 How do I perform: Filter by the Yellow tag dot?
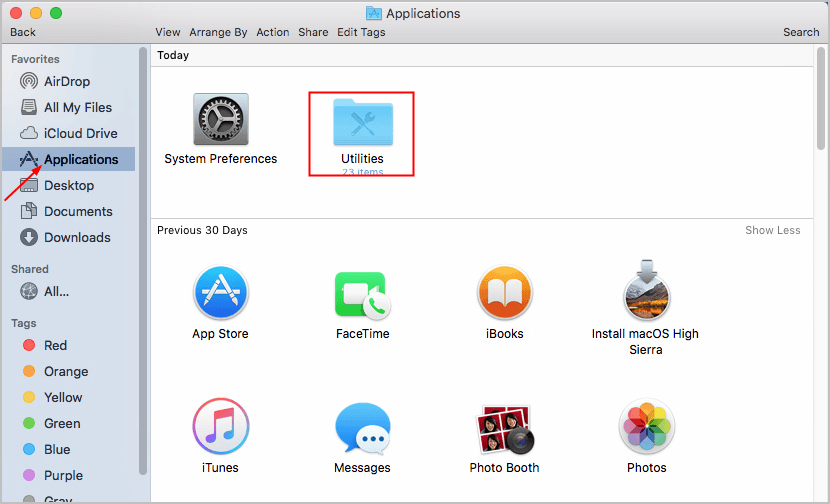[29, 397]
